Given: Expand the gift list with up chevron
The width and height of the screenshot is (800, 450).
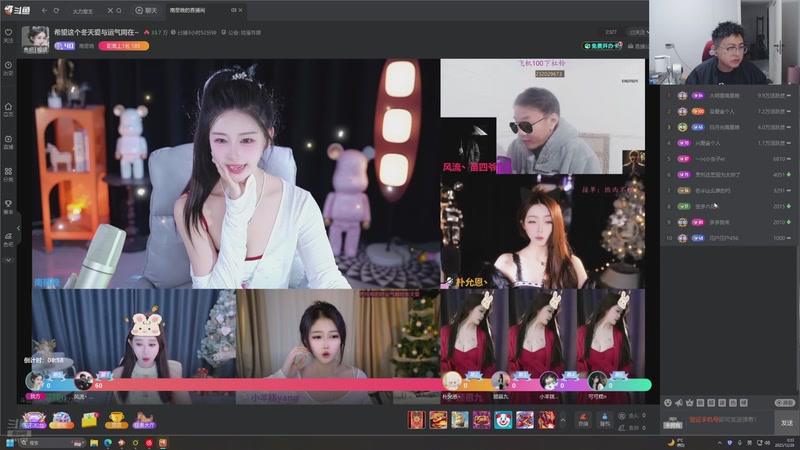Looking at the screenshot, I should point(563,420).
